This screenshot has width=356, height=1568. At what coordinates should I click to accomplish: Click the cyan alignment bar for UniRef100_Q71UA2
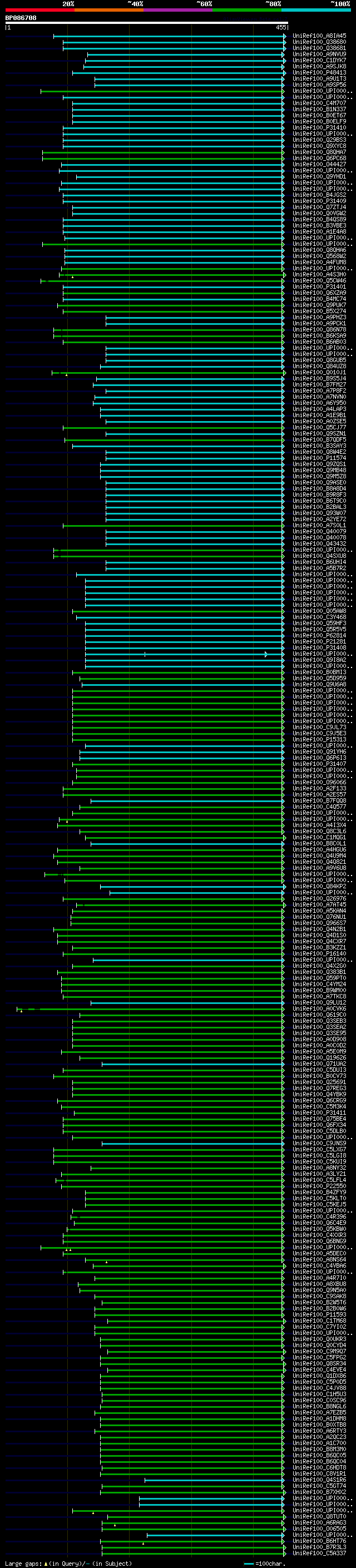pos(193,1064)
